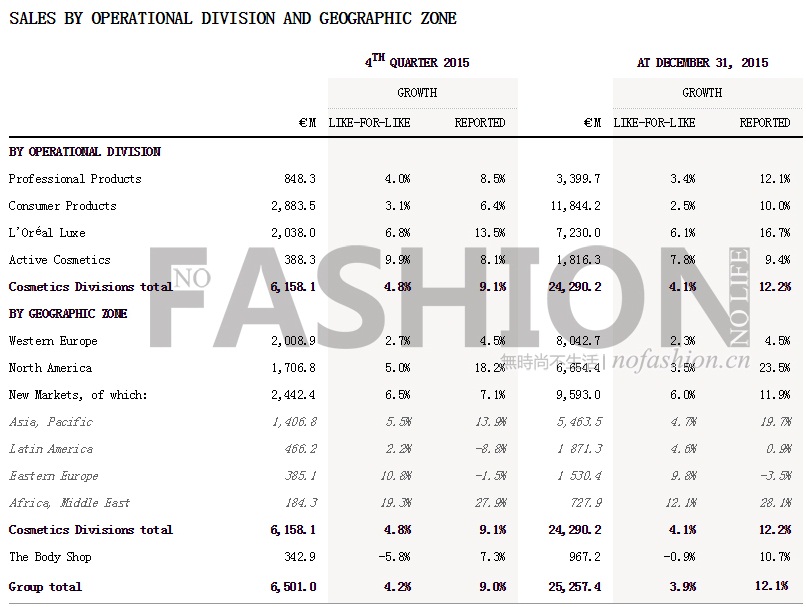
Task: Select the 'Latin America' row label
Action: [x=51, y=449]
